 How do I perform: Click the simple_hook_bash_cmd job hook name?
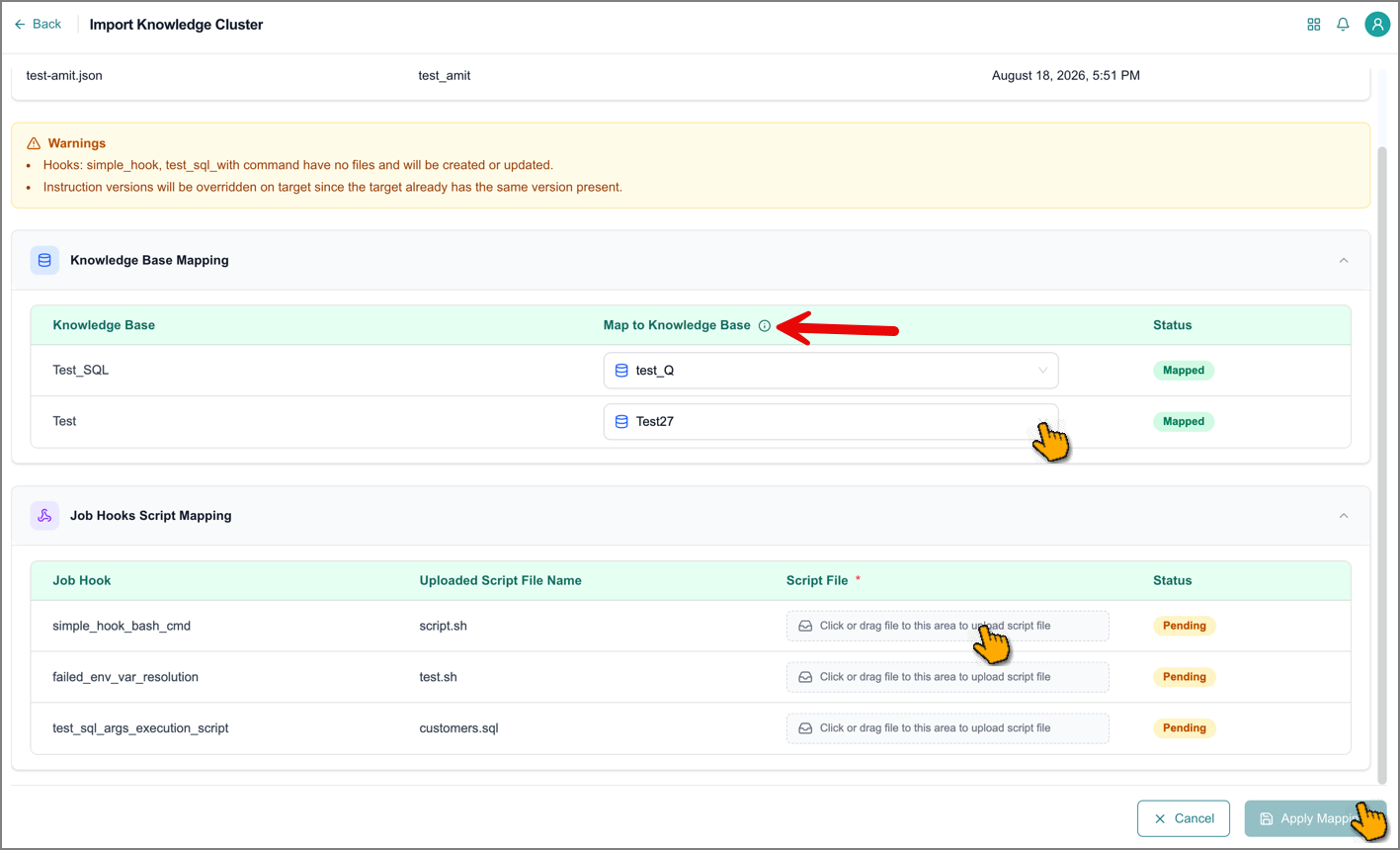(x=122, y=626)
